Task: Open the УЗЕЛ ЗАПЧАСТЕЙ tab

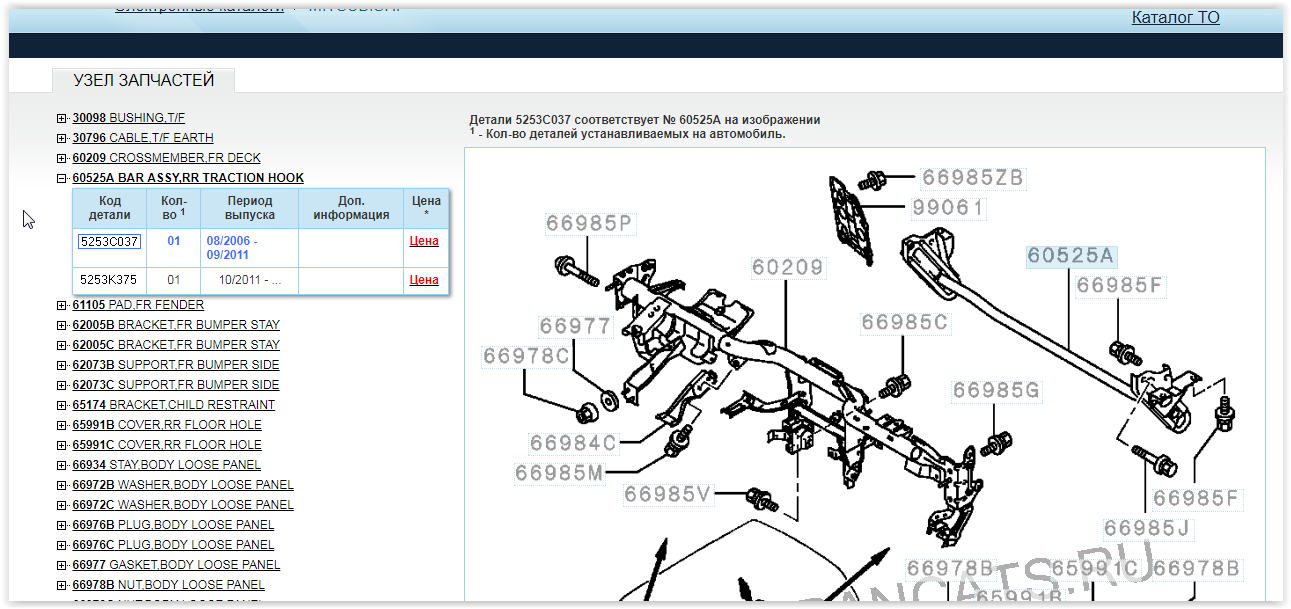Action: 144,81
